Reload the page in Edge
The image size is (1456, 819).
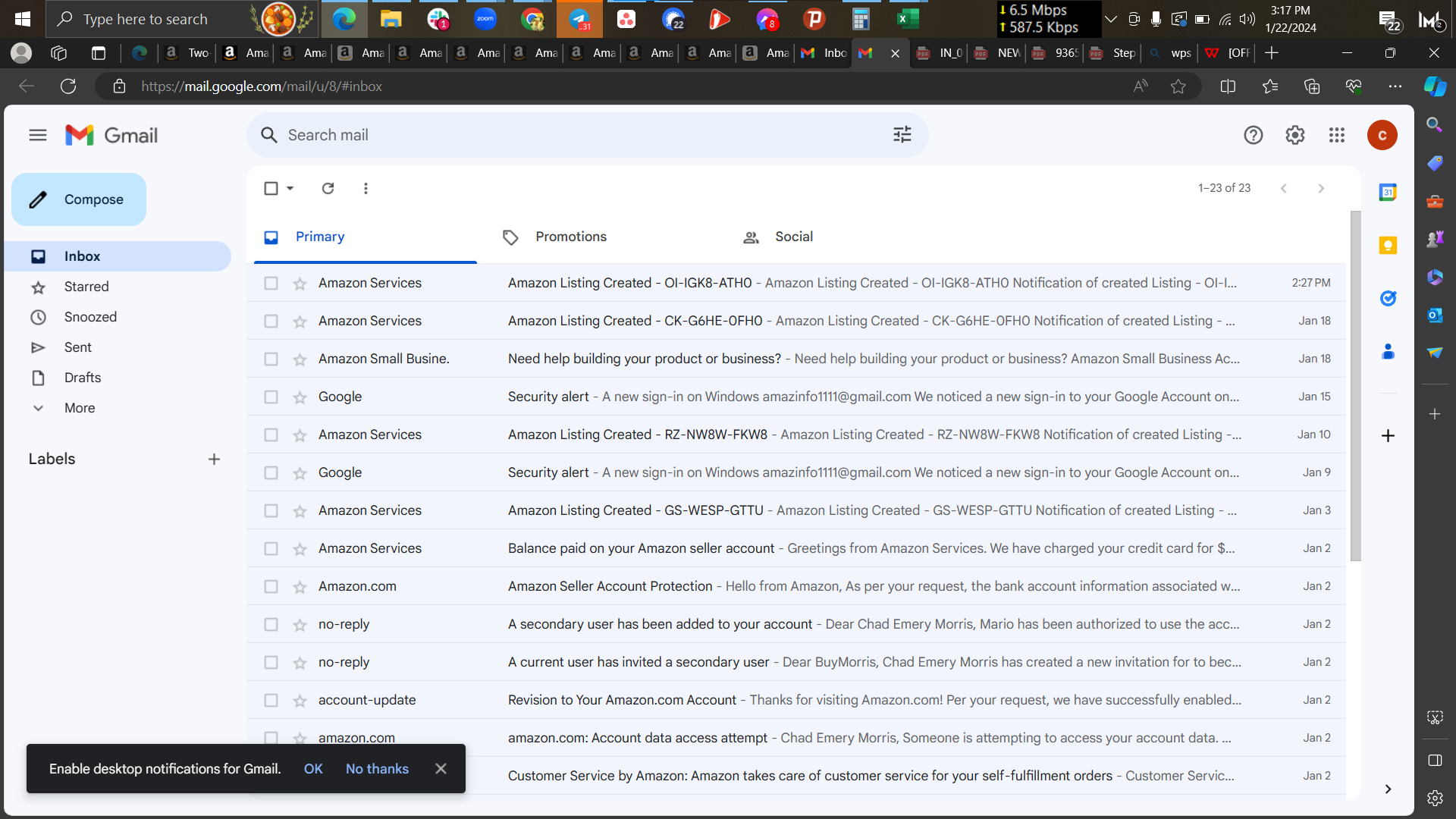tap(68, 86)
